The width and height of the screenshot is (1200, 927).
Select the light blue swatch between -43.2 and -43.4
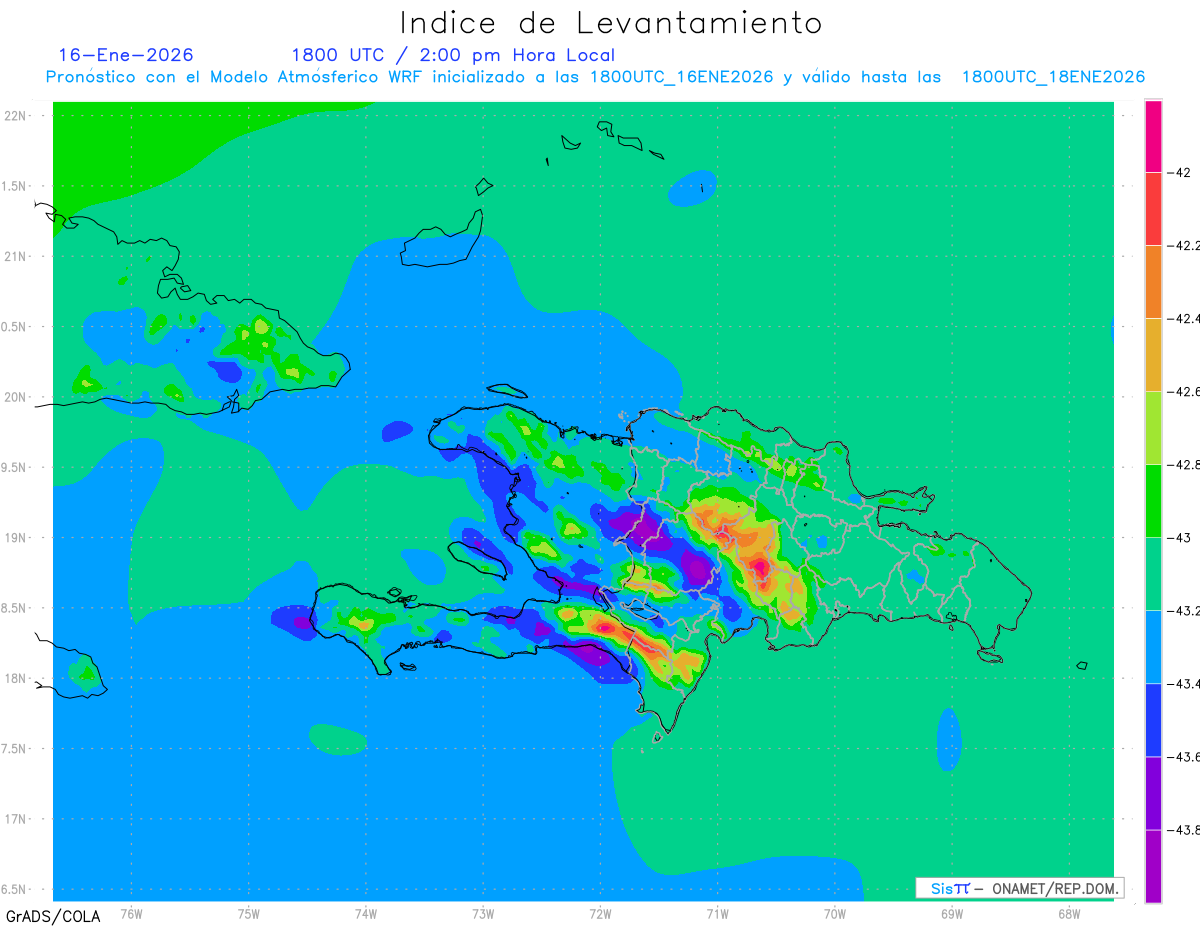coord(1153,647)
